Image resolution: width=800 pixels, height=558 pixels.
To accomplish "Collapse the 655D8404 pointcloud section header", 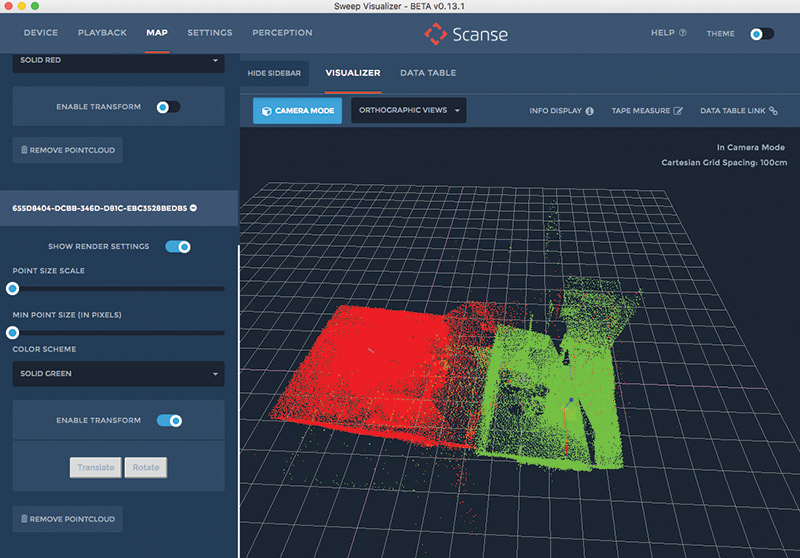I will (x=119, y=208).
